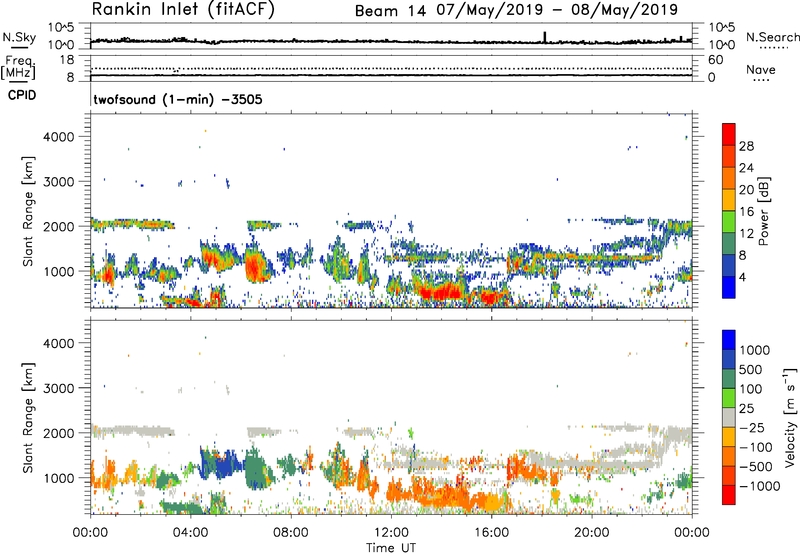
Task: Click teal Power colorbar segment between 8 and 12
Action: coord(729,244)
